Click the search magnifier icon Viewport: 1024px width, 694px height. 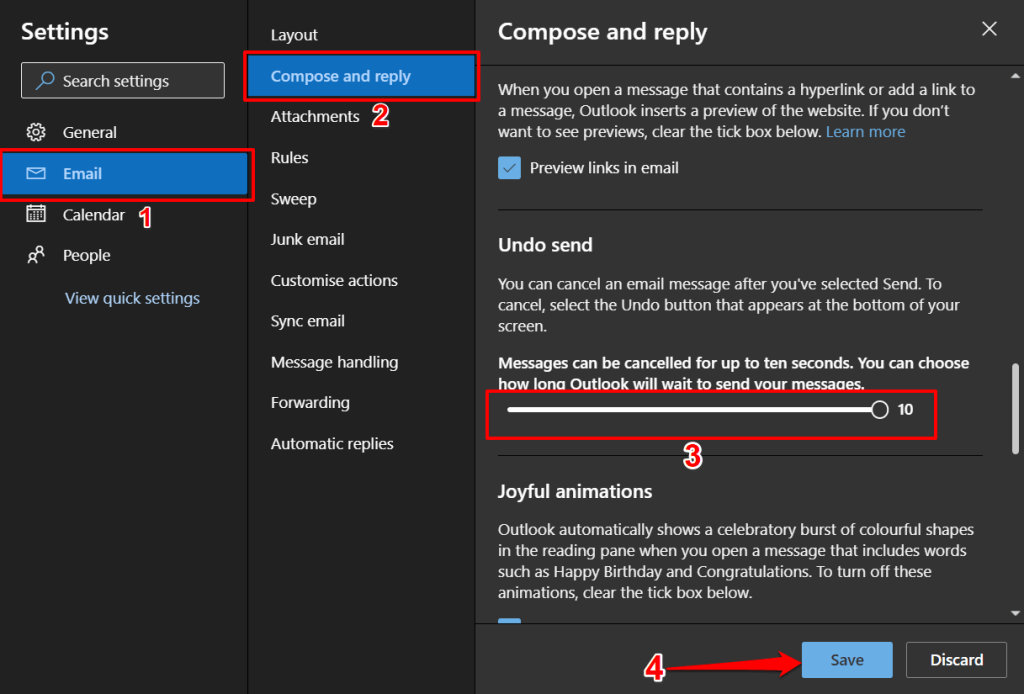point(45,81)
